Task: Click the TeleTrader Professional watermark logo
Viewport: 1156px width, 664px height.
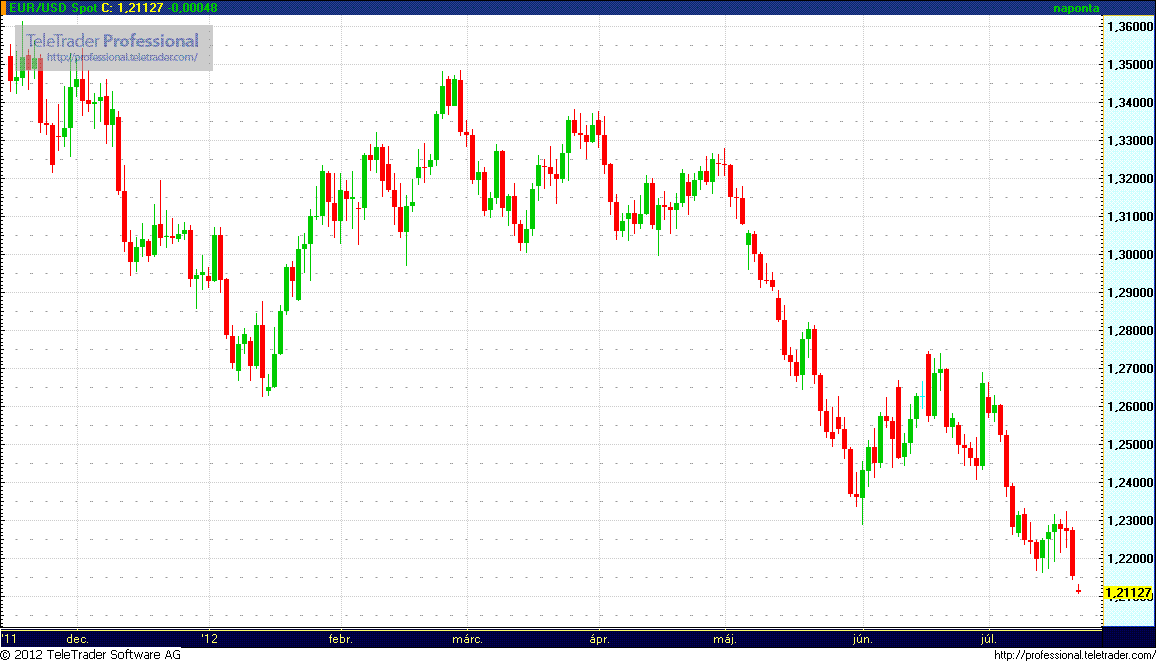Action: pos(112,41)
